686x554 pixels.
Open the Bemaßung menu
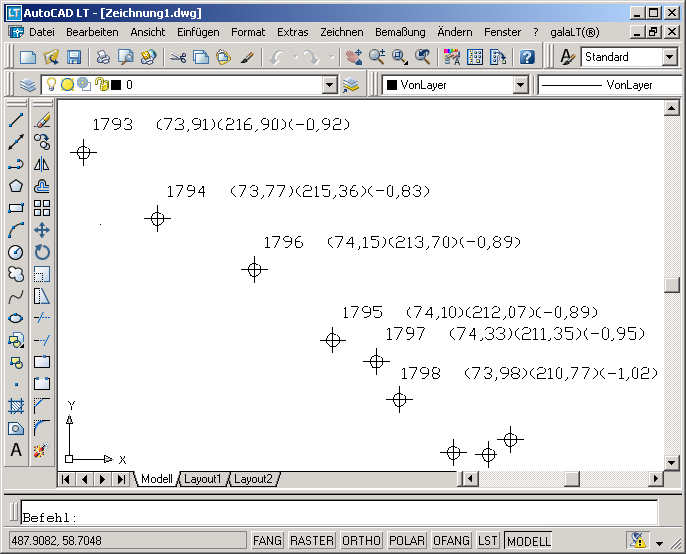[x=400, y=32]
